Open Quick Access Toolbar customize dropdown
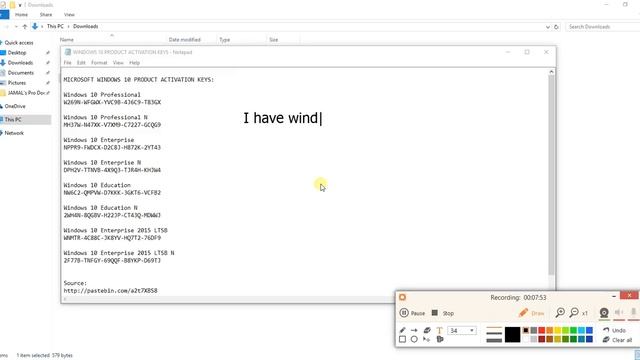640x360 pixels. click(20, 5)
